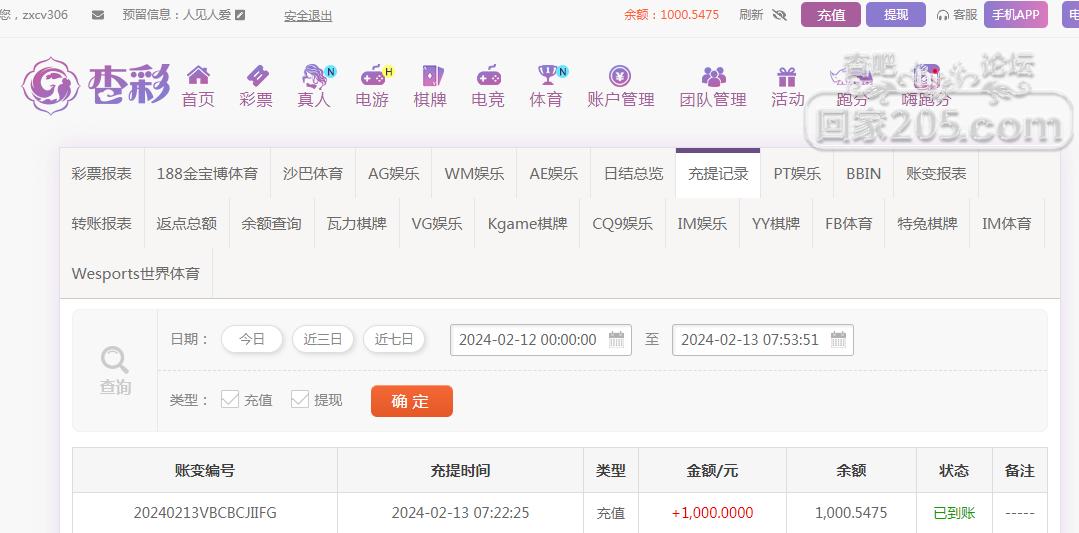
Task: Open the 真人 live casino icon
Action: pyautogui.click(x=315, y=76)
